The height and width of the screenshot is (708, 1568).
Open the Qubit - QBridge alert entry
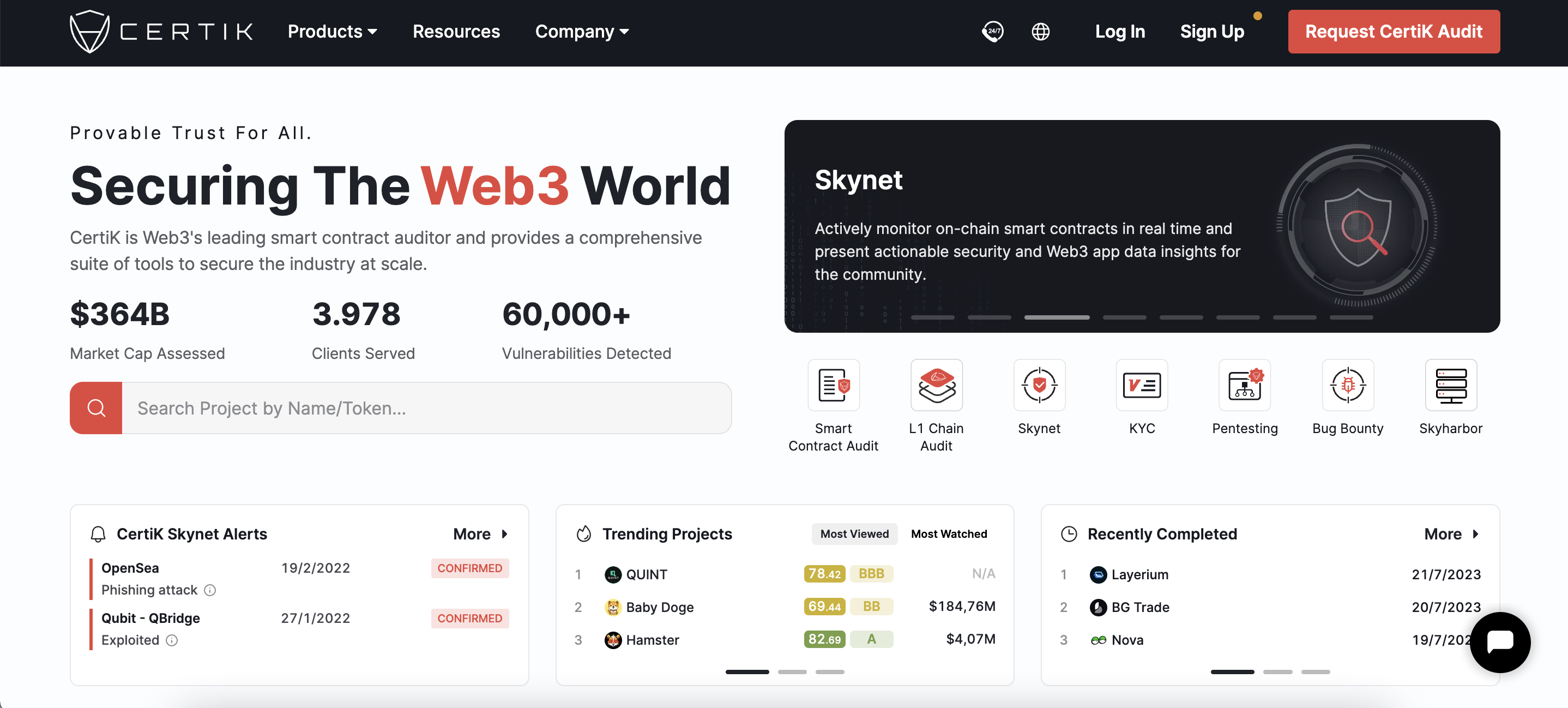coord(299,629)
